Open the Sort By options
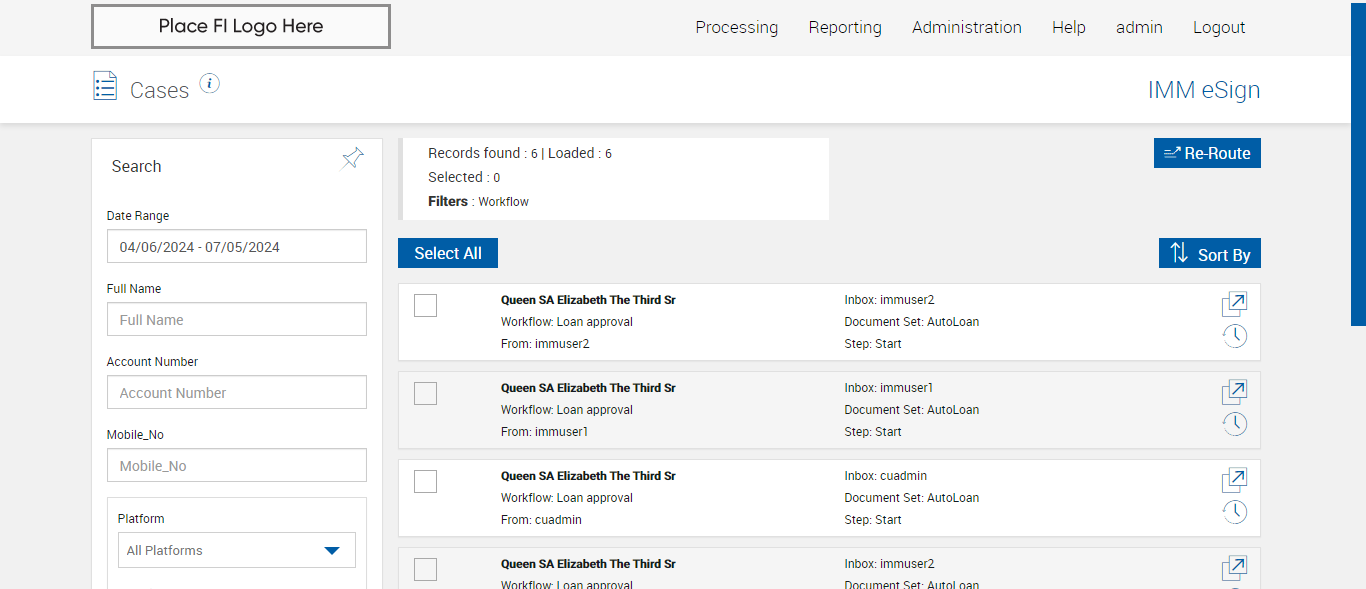The width and height of the screenshot is (1366, 589). click(x=1210, y=253)
